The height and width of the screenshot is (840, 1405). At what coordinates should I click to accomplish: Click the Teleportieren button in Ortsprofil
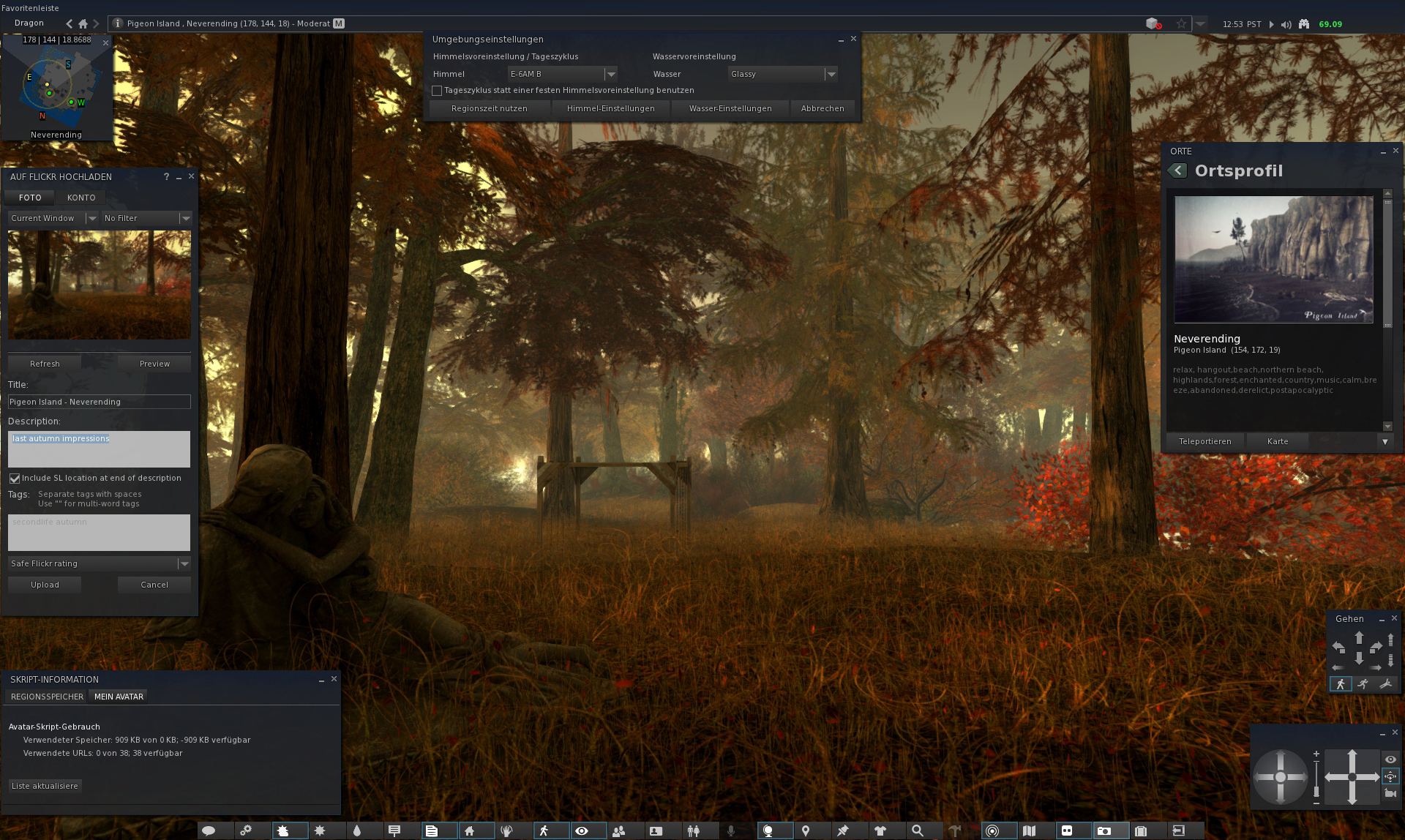[x=1204, y=440]
